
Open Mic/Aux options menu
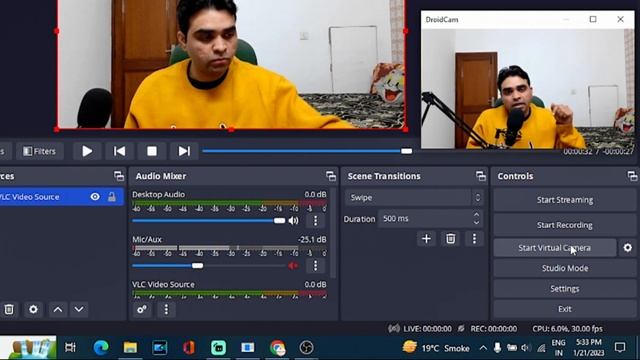pyautogui.click(x=315, y=266)
